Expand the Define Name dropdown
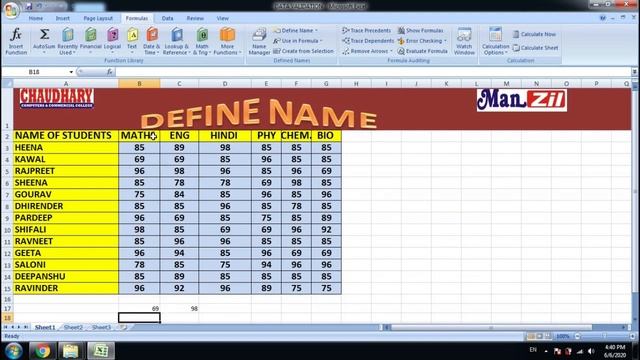Screen dimensions: 640x360 [x=316, y=31]
